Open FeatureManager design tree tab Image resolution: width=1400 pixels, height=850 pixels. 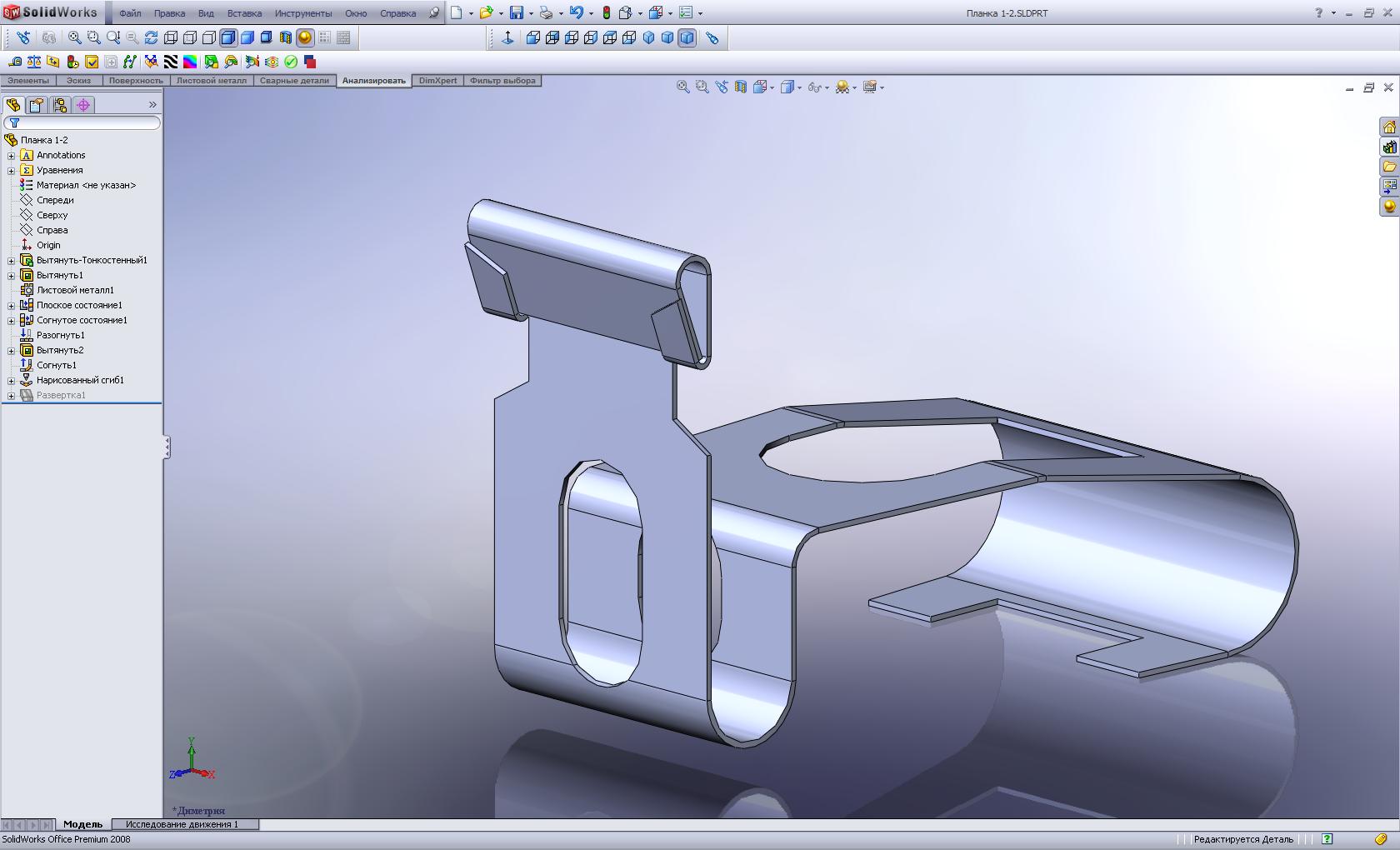tap(13, 105)
